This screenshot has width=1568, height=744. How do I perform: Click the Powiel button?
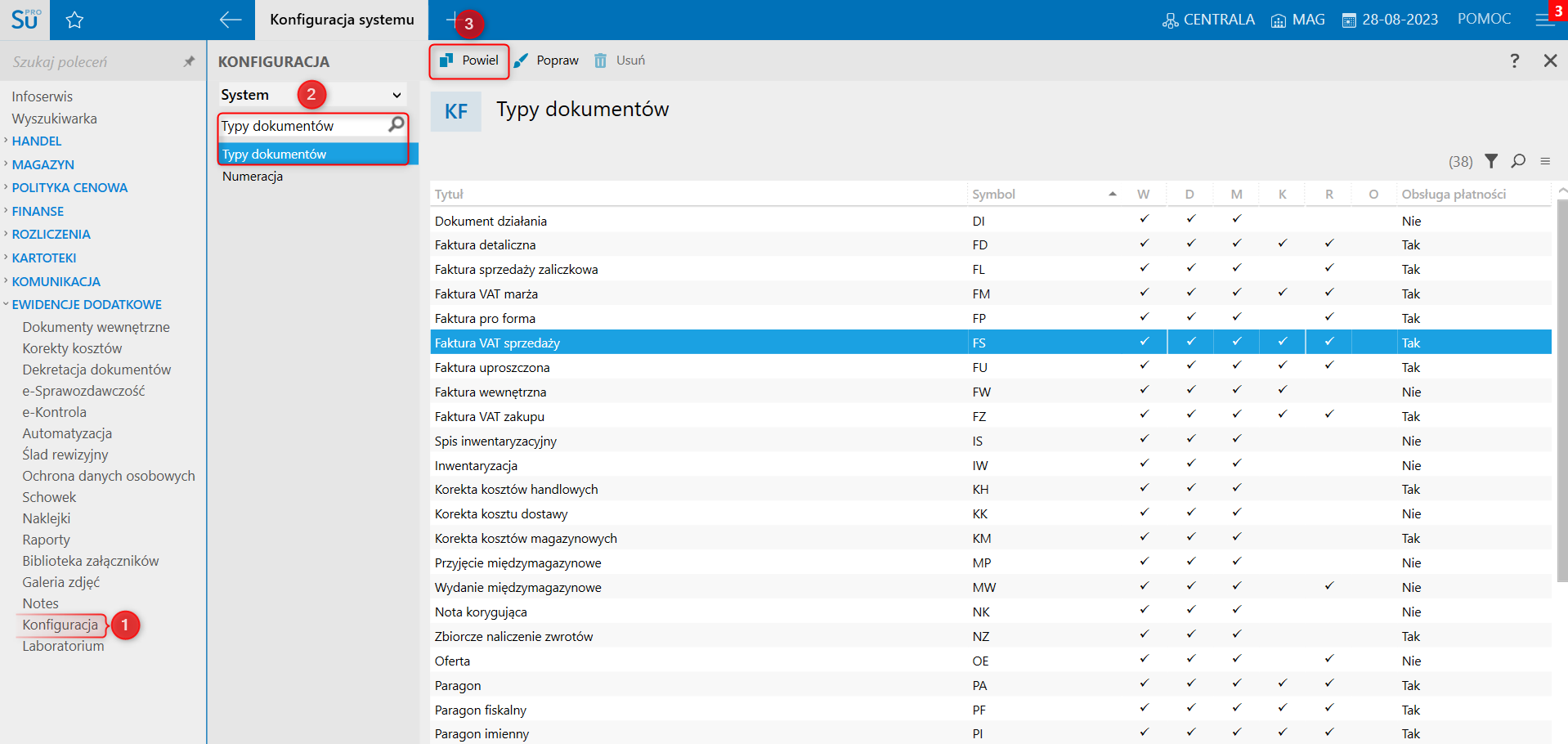pyautogui.click(x=469, y=61)
